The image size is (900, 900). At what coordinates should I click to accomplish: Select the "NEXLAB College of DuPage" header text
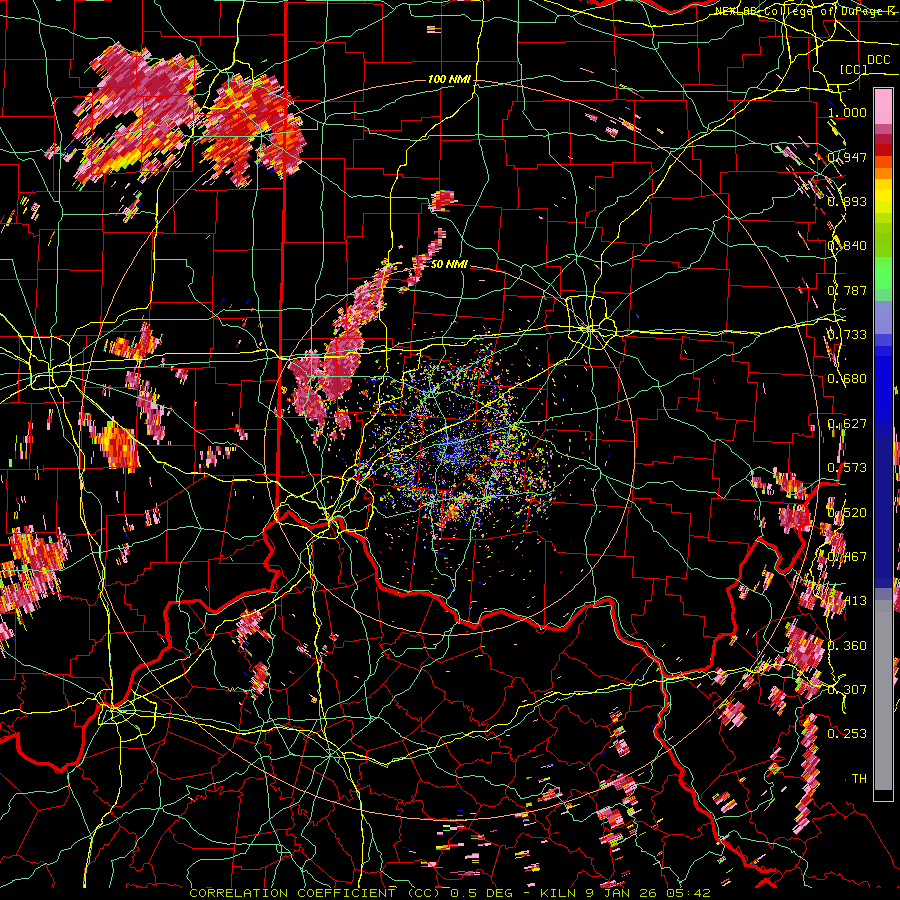pyautogui.click(x=801, y=11)
